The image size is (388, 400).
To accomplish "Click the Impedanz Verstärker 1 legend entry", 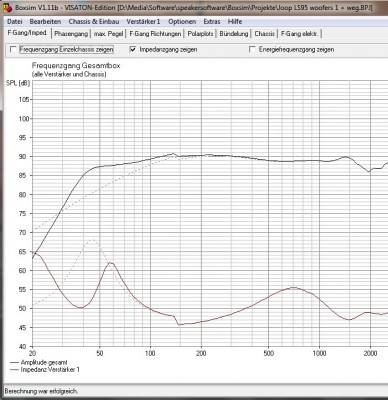I will pyautogui.click(x=45, y=370).
